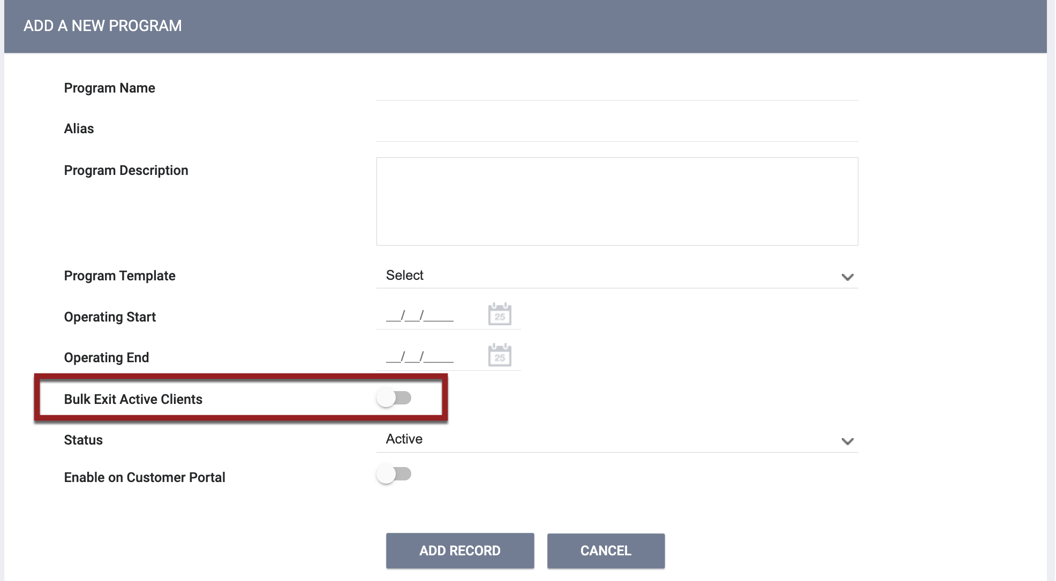Image resolution: width=1056 pixels, height=581 pixels.
Task: Open the Operating Start calendar picker
Action: pos(499,313)
